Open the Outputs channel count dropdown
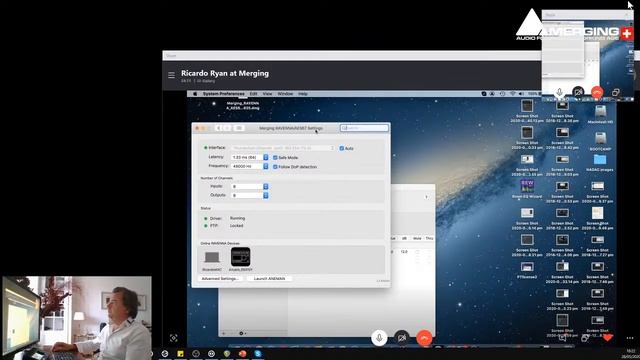Viewport: 640px width, 360px height. pos(250,196)
